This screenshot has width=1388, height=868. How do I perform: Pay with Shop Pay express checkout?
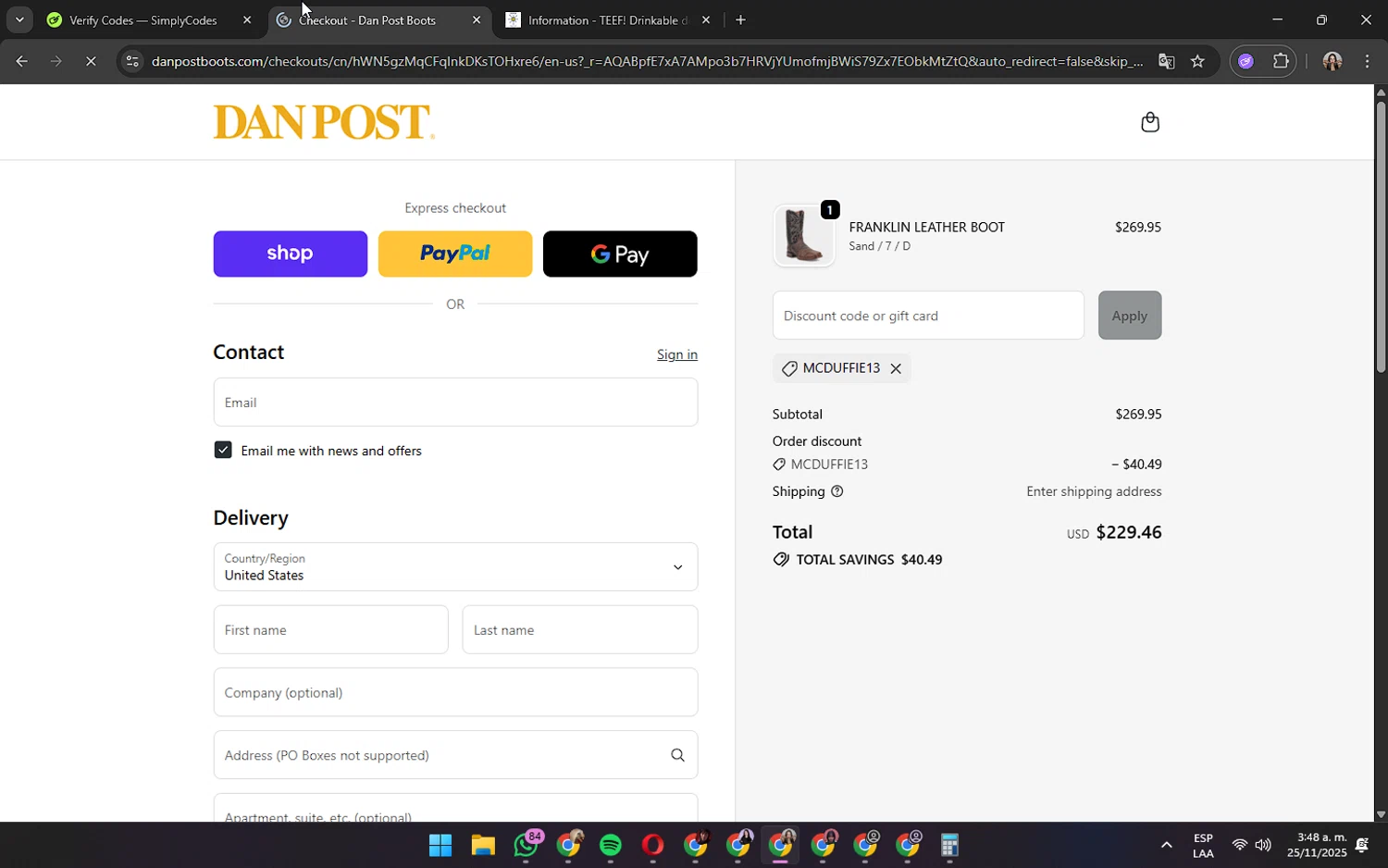click(290, 254)
